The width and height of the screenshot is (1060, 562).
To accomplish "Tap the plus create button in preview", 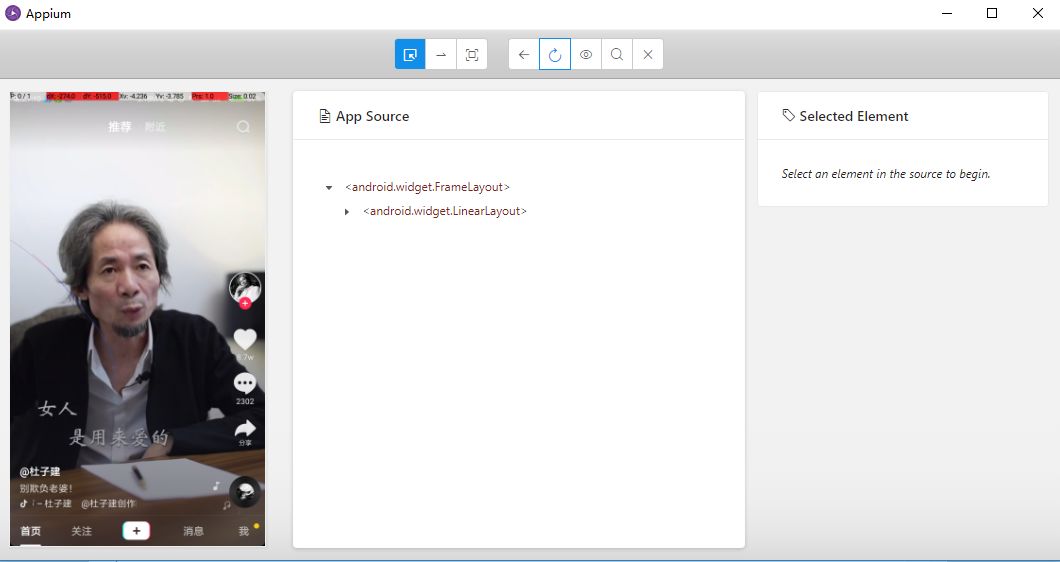I will 136,531.
